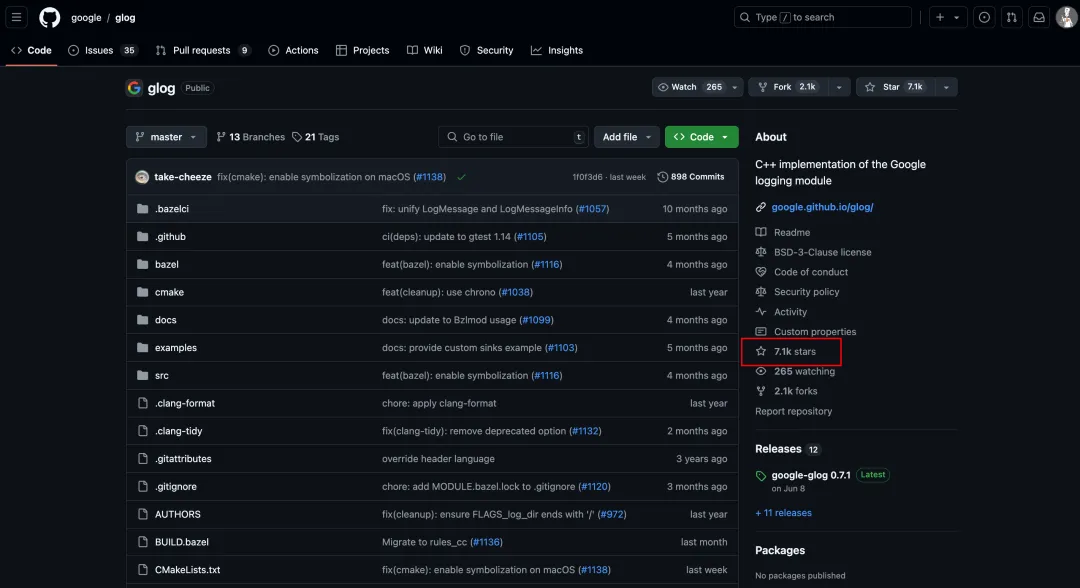View 21 Tags link
The width and height of the screenshot is (1080, 588).
(x=315, y=137)
